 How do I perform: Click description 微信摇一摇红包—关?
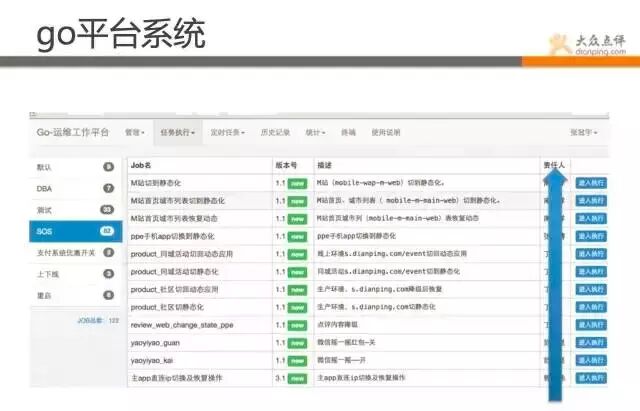click(x=346, y=342)
